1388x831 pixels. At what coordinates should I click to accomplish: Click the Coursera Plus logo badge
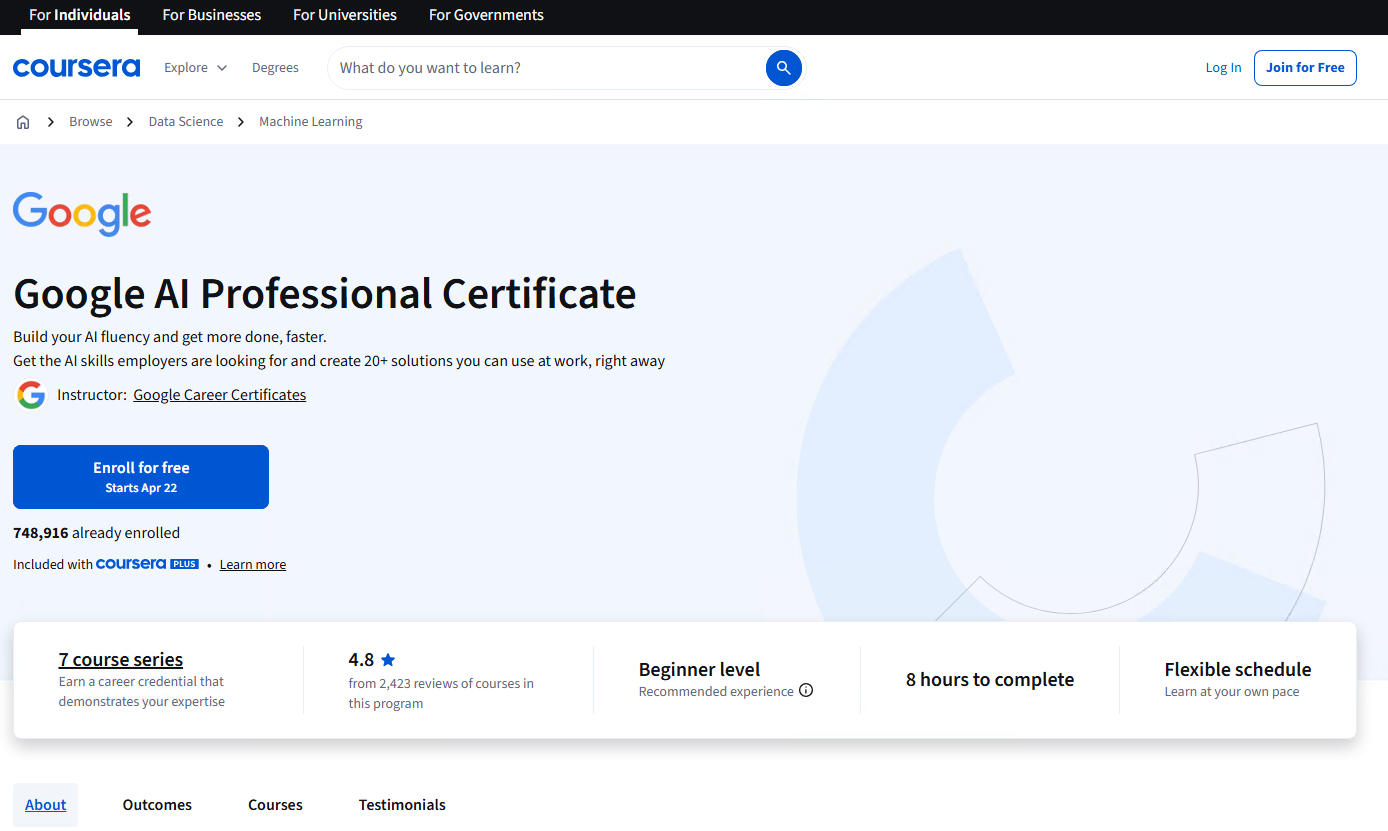tap(147, 564)
